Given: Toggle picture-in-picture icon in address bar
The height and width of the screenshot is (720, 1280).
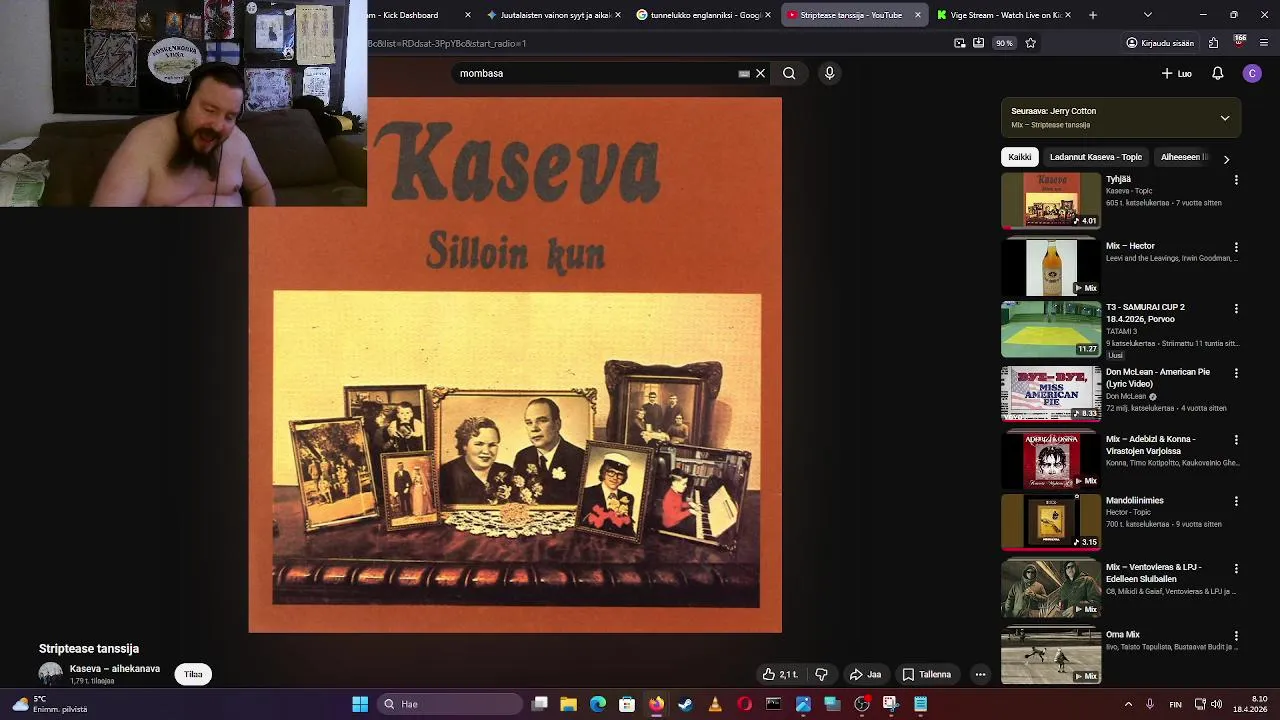Looking at the screenshot, I should (x=960, y=43).
